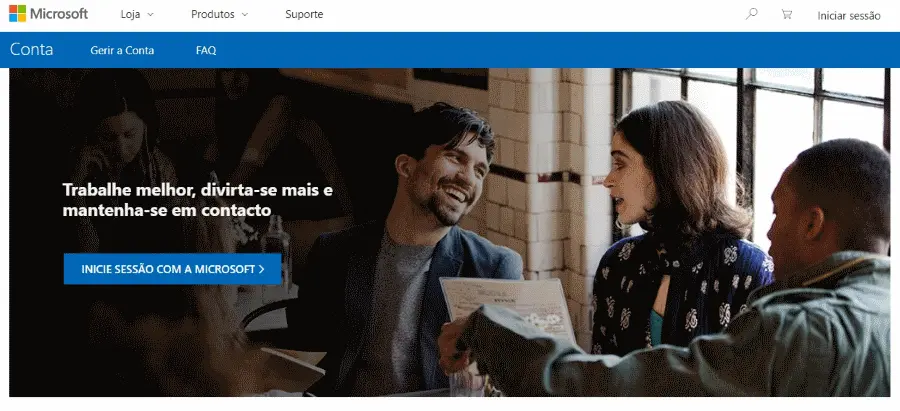This screenshot has height=411, width=900.
Task: Open the Gerir a Conta tab
Action: [122, 51]
